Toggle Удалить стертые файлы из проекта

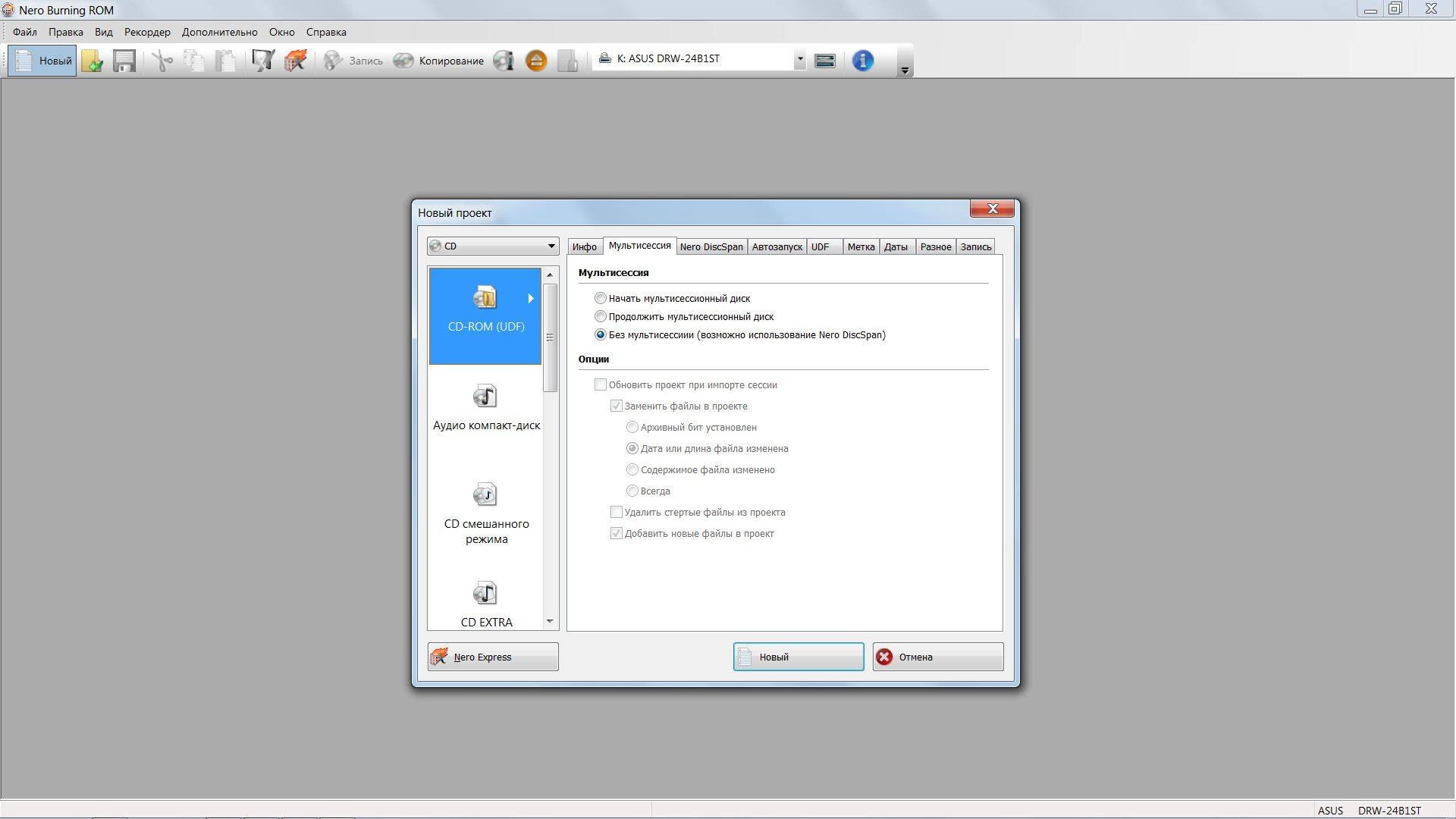tap(617, 513)
